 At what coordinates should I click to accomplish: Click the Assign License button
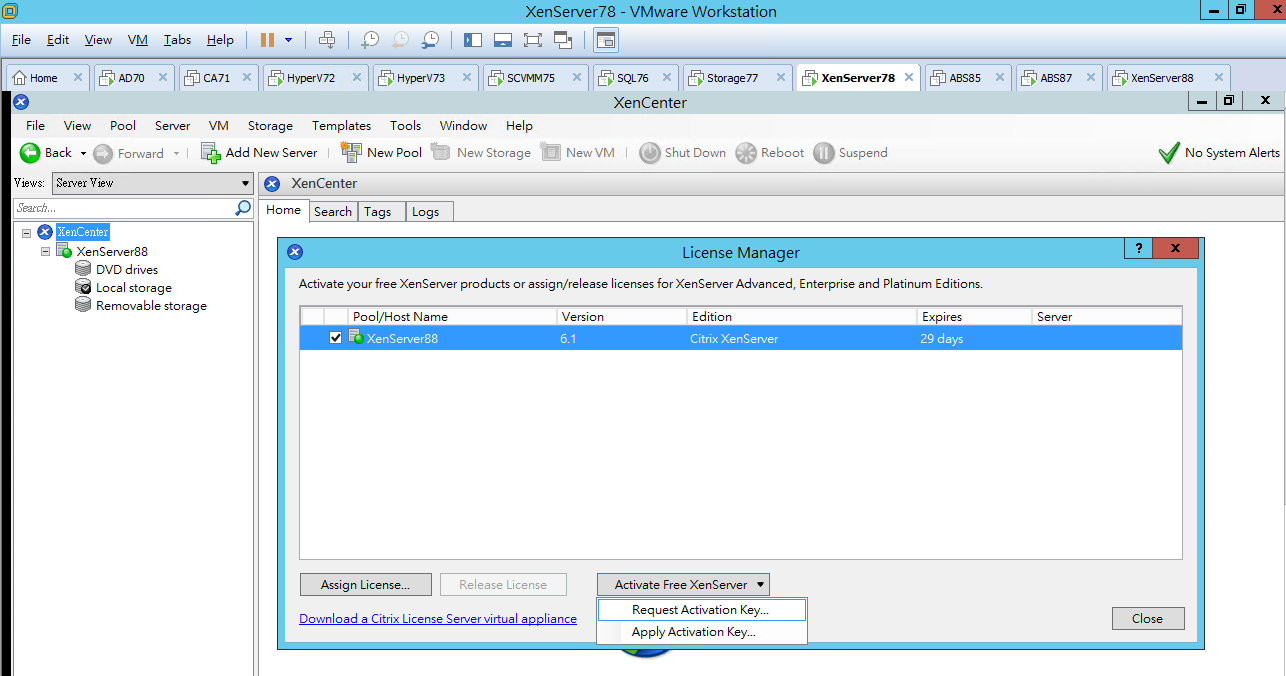[x=366, y=585]
